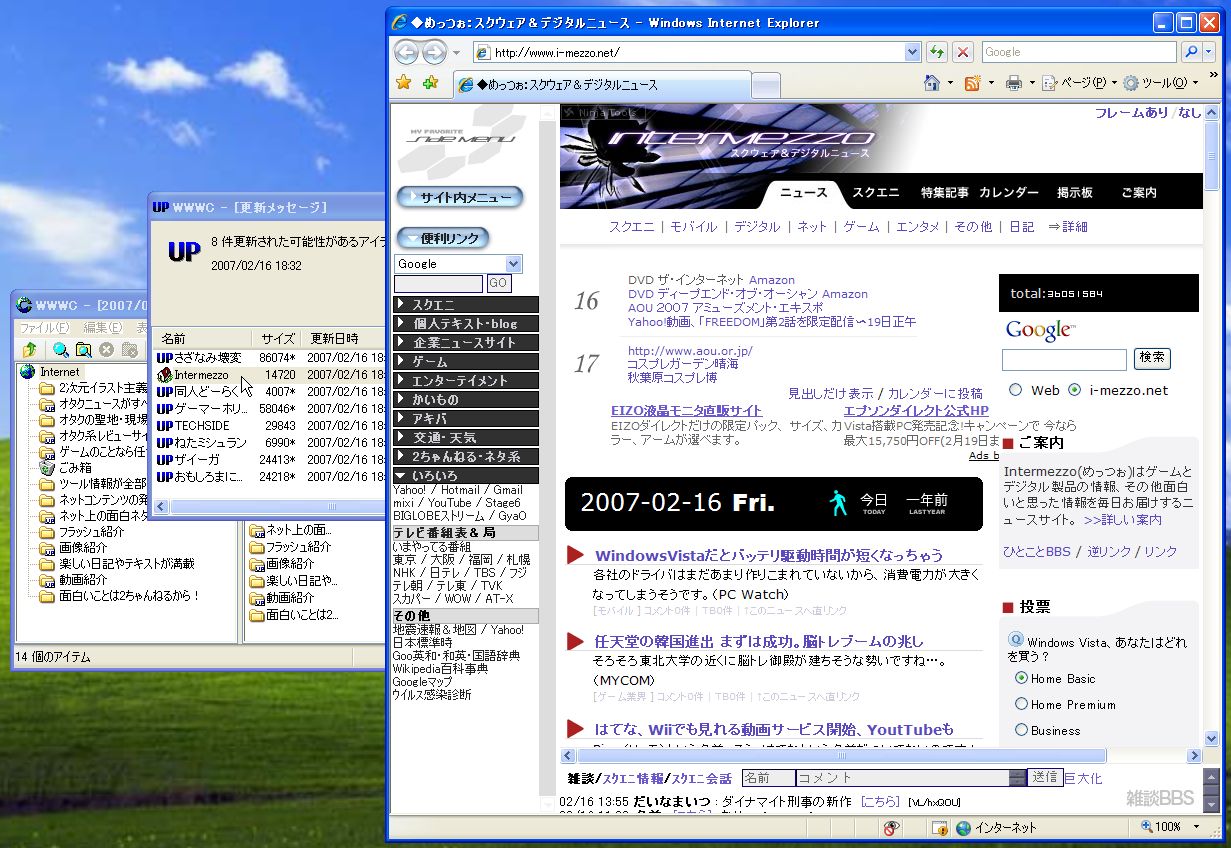Image resolution: width=1231 pixels, height=848 pixels.
Task: Sort update list by サイズ column header
Action: pos(277,338)
